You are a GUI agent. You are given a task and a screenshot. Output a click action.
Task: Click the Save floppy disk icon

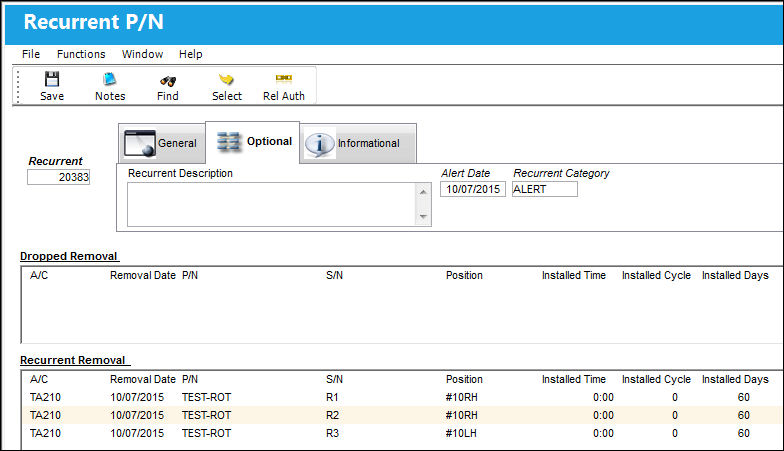coord(52,79)
